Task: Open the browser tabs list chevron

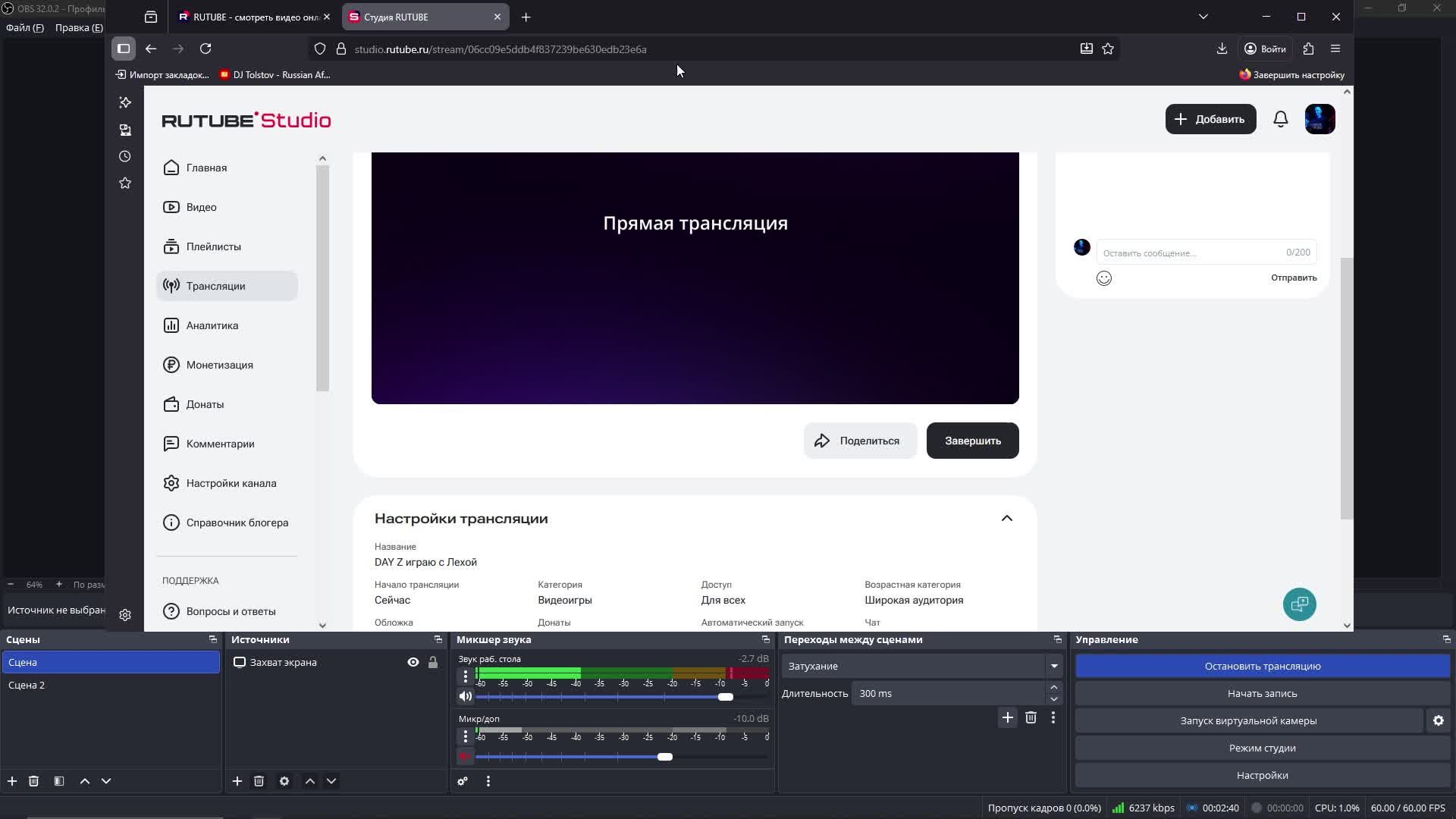Action: 1203,17
